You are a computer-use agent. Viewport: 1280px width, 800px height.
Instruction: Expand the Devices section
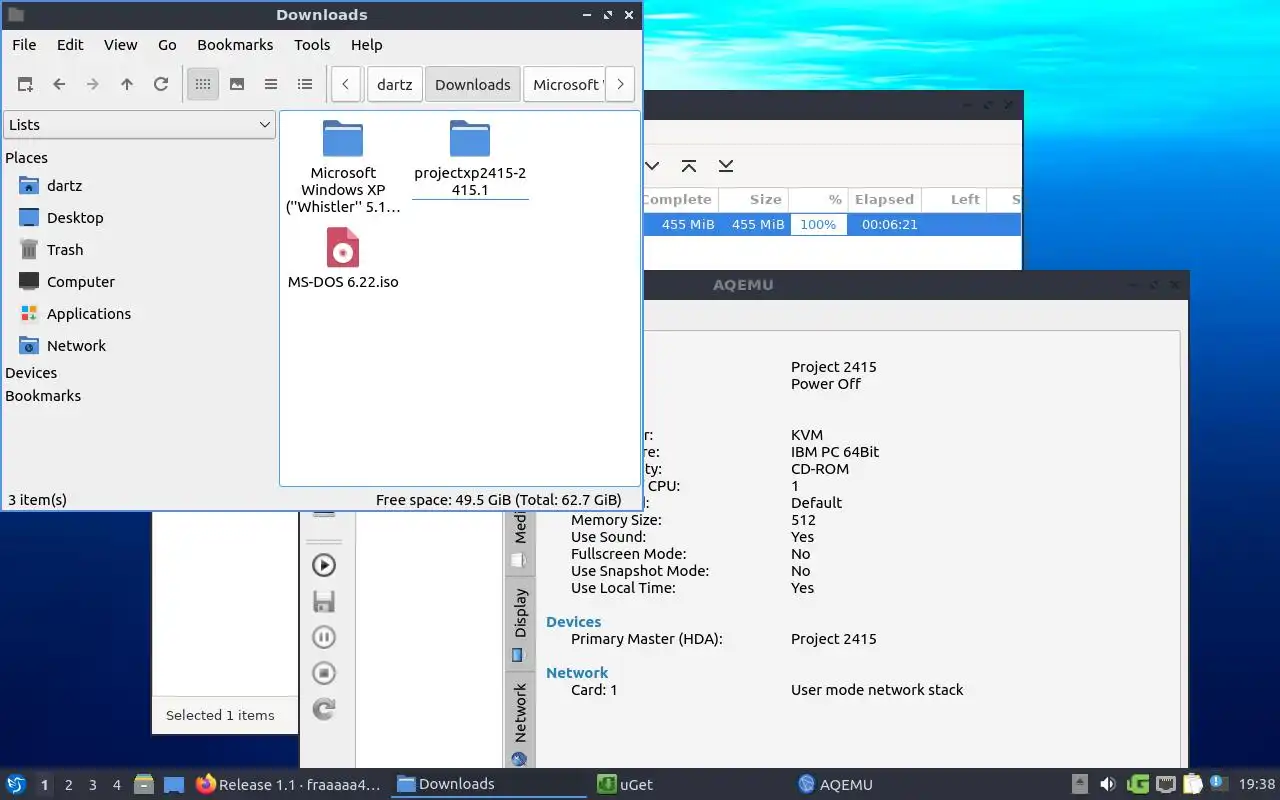(x=31, y=373)
